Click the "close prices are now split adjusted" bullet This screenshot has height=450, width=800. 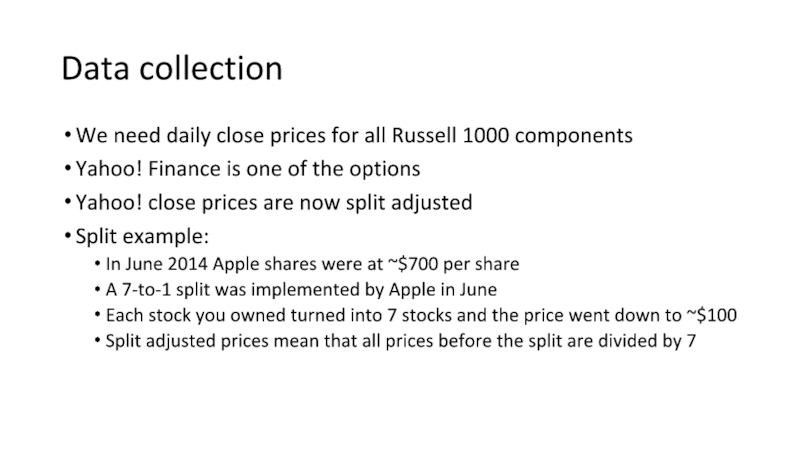tap(273, 203)
